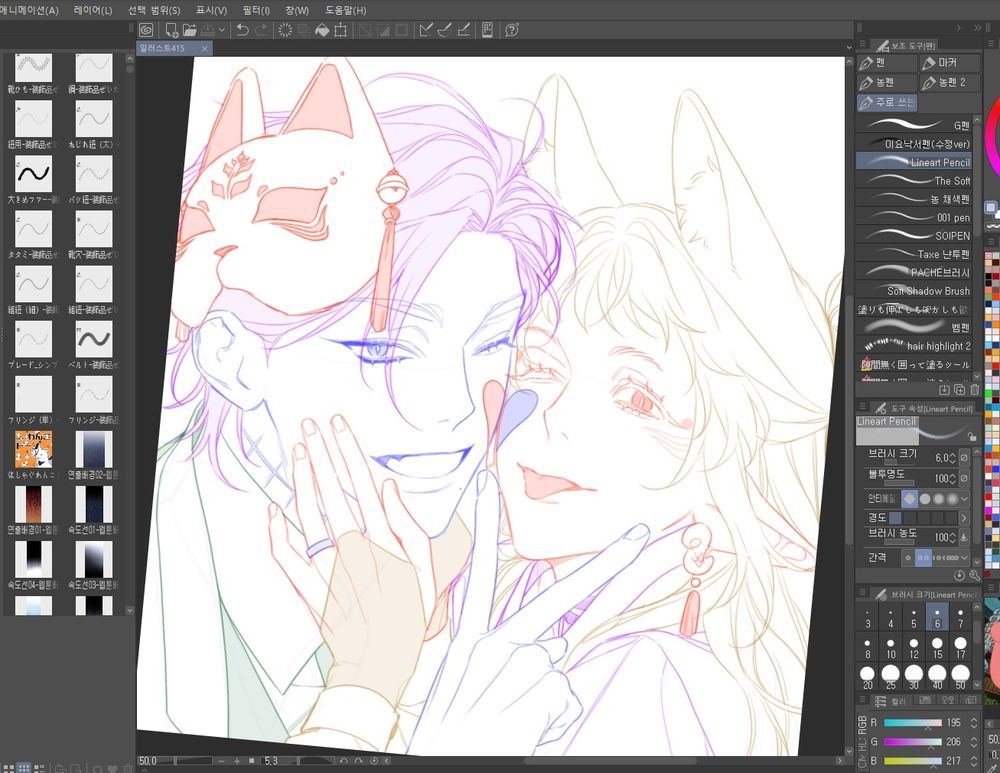Select the G펜 brush
Image resolution: width=1000 pixels, height=773 pixels.
point(914,125)
